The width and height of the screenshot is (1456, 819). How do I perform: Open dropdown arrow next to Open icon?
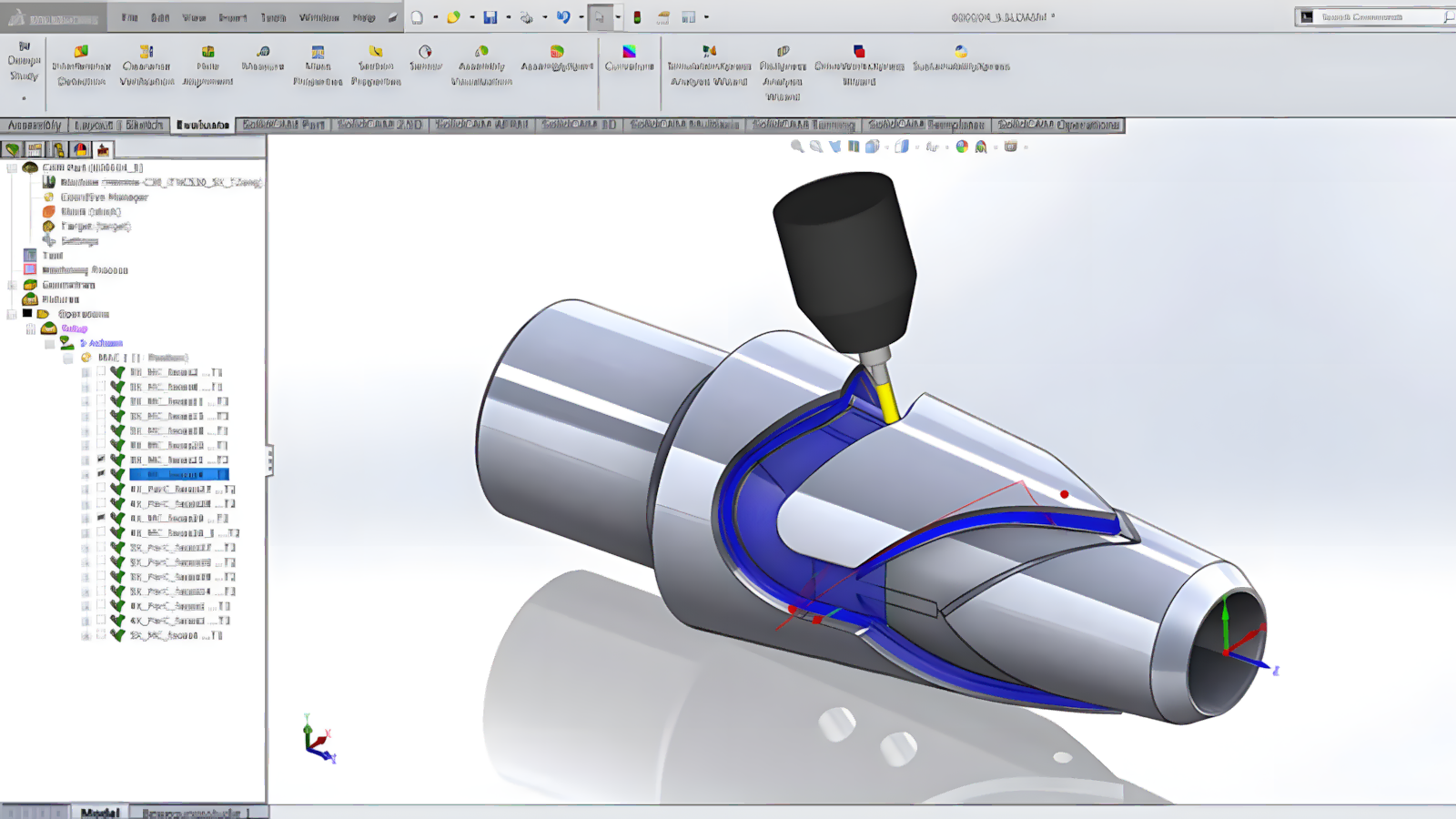tap(471, 17)
